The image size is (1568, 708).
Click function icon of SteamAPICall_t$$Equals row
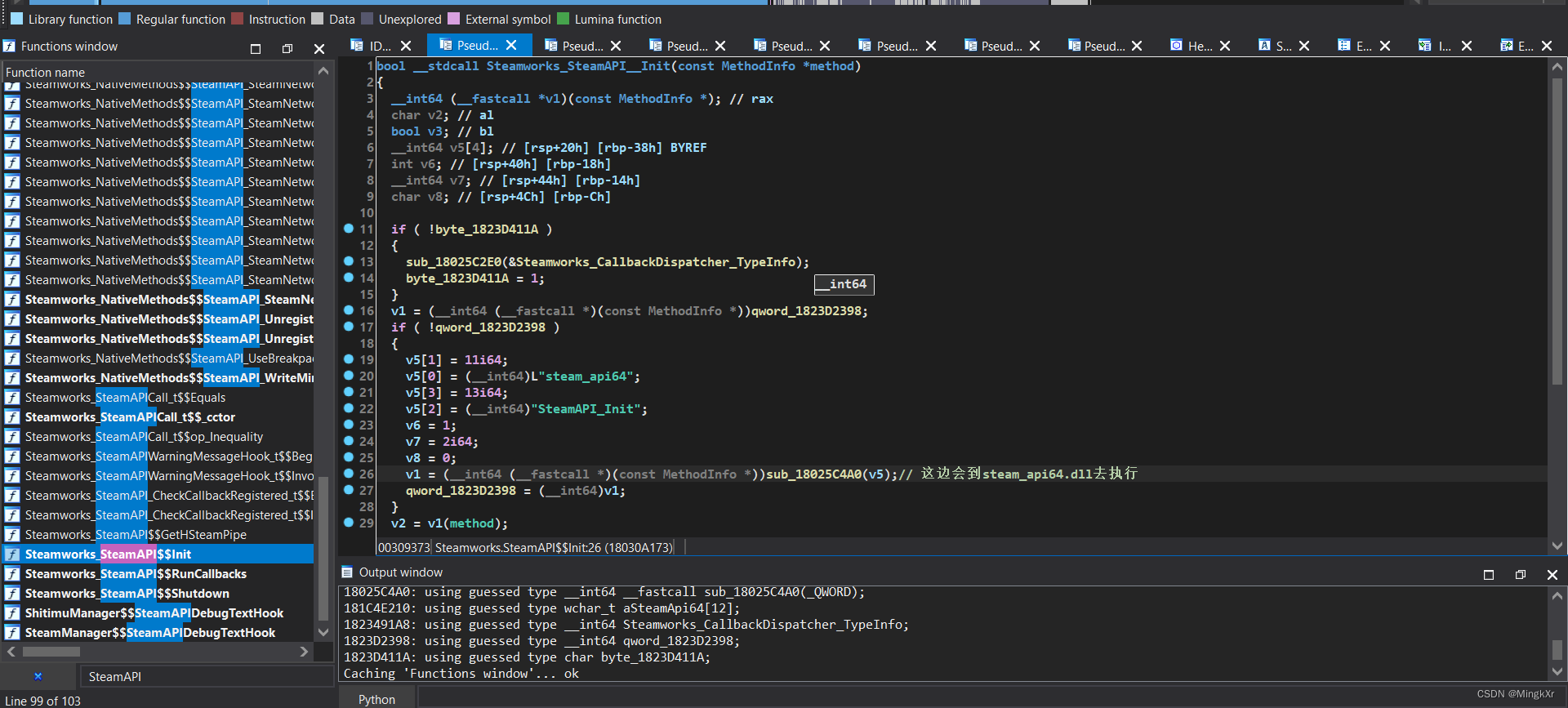pyautogui.click(x=12, y=398)
